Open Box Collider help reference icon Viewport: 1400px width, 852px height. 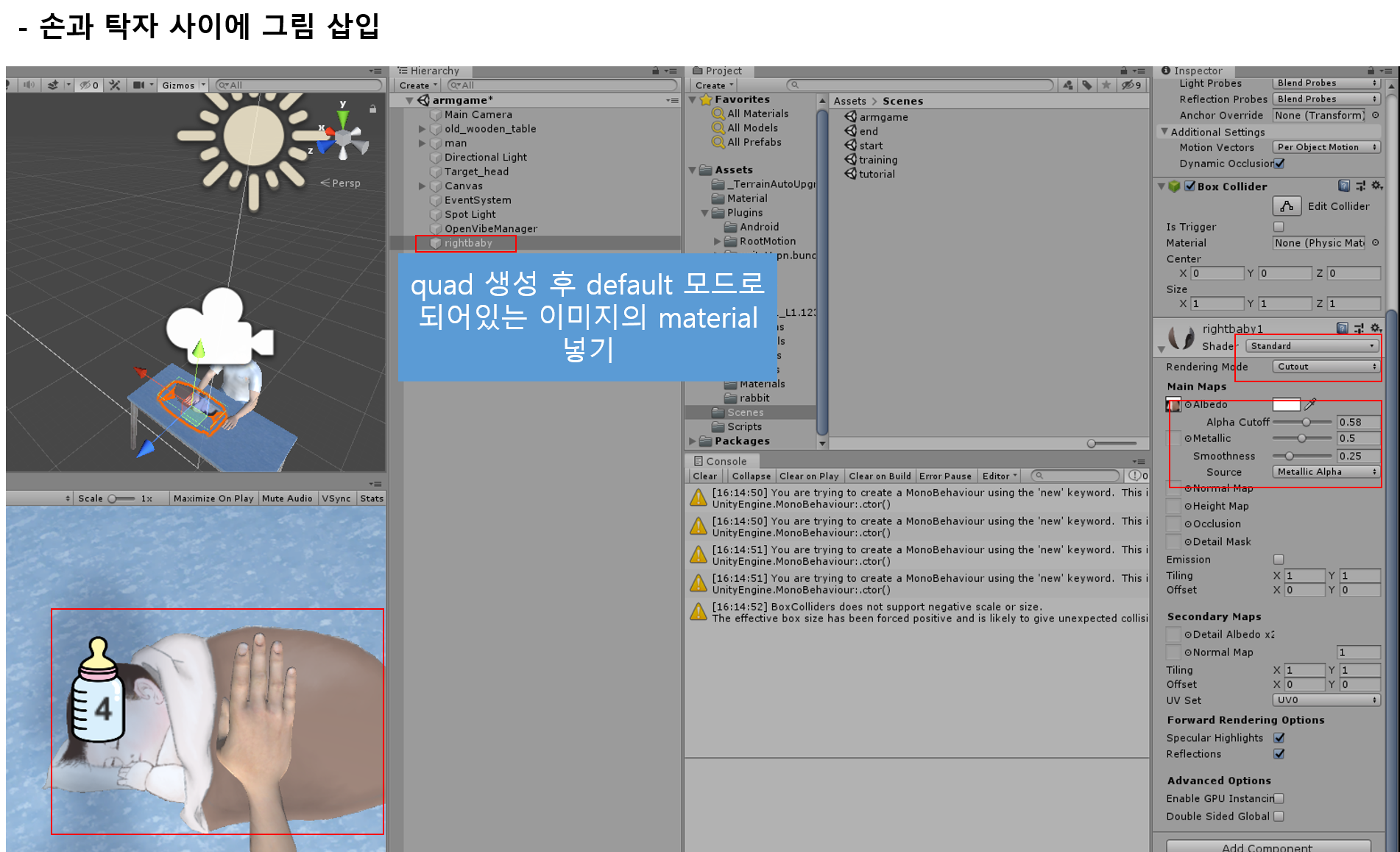[1344, 186]
